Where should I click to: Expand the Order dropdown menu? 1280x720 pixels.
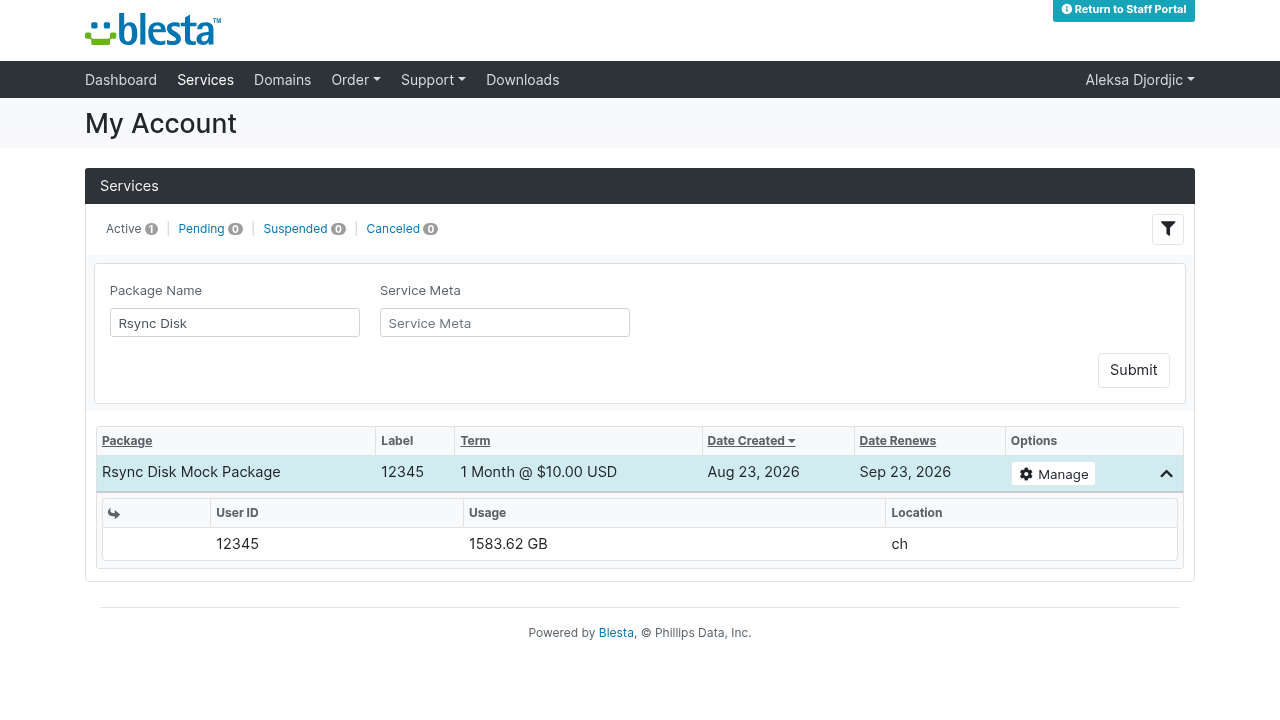(x=356, y=80)
